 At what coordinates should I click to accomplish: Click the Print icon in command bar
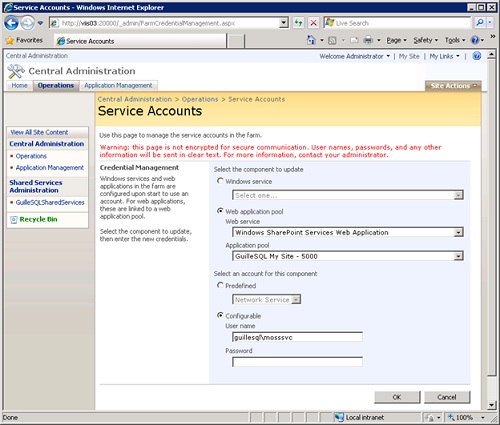pyautogui.click(x=368, y=40)
